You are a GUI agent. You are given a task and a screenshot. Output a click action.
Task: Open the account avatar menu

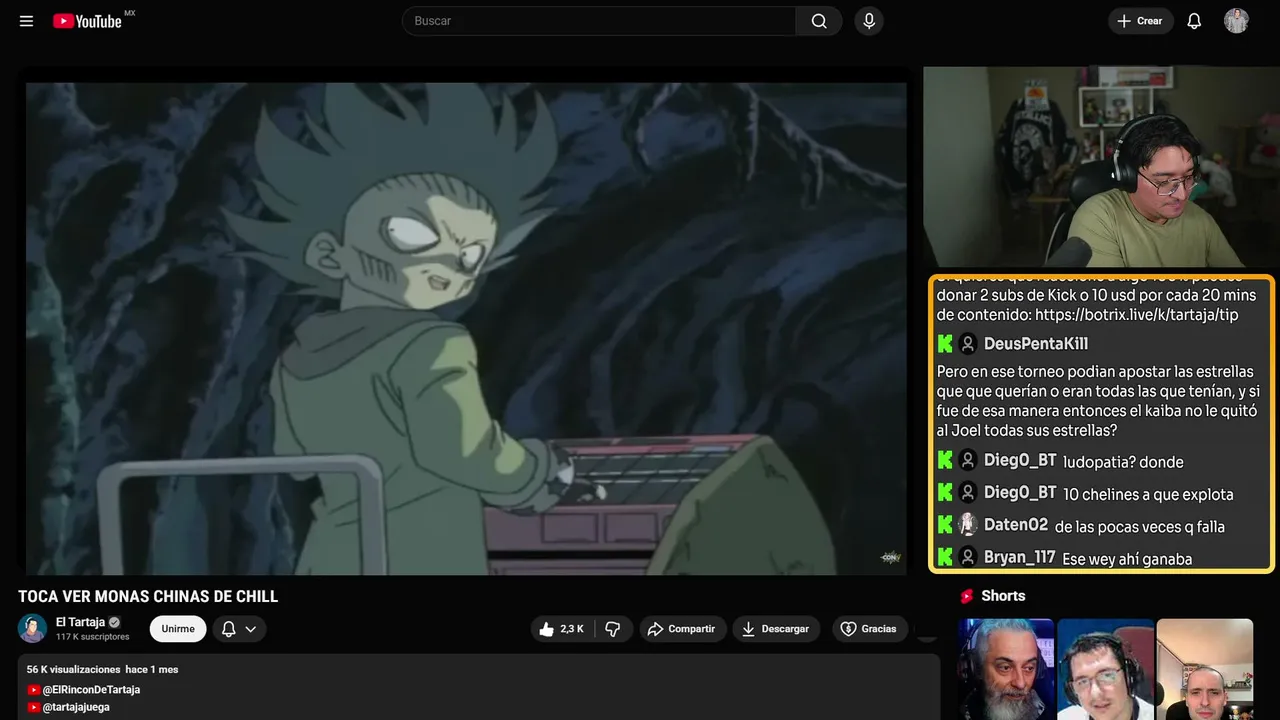(x=1236, y=21)
